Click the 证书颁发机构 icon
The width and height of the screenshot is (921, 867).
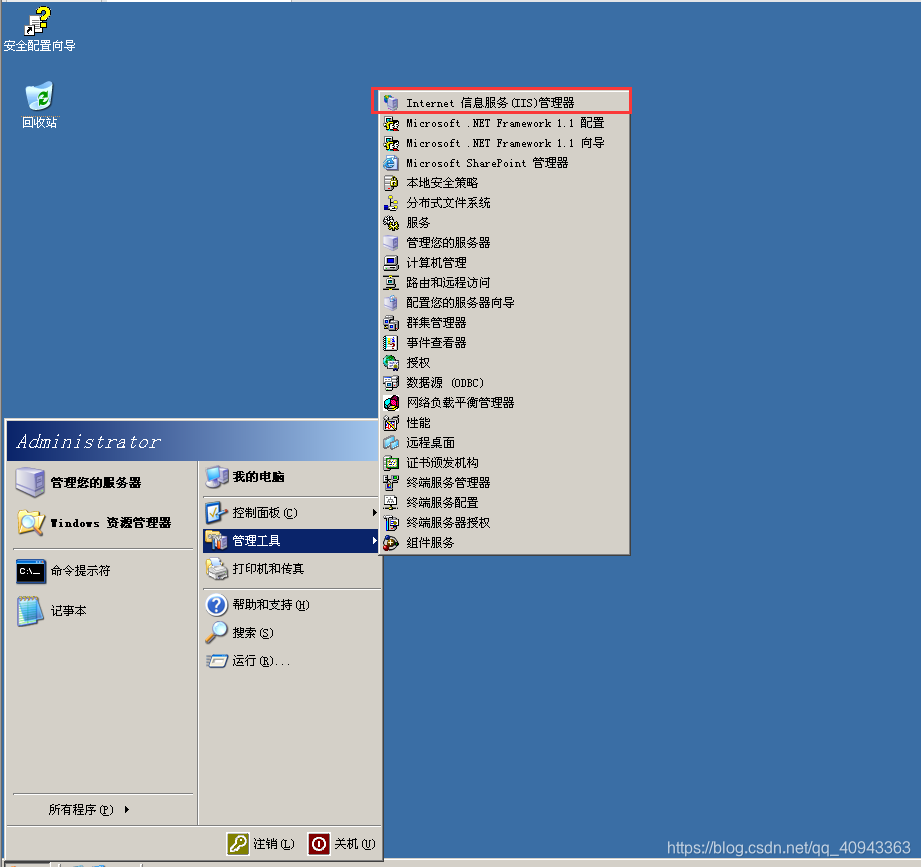tap(391, 463)
